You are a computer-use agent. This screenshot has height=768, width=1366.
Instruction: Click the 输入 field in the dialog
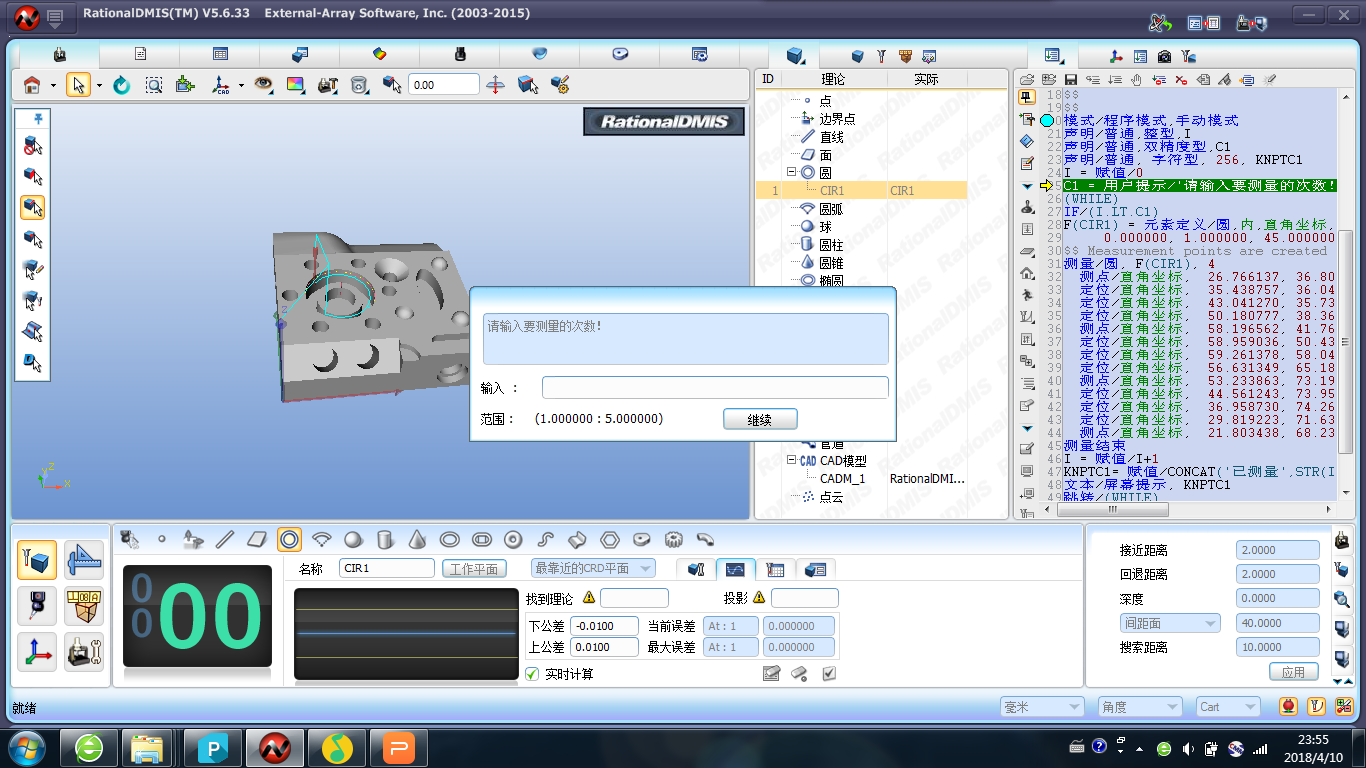(x=715, y=388)
